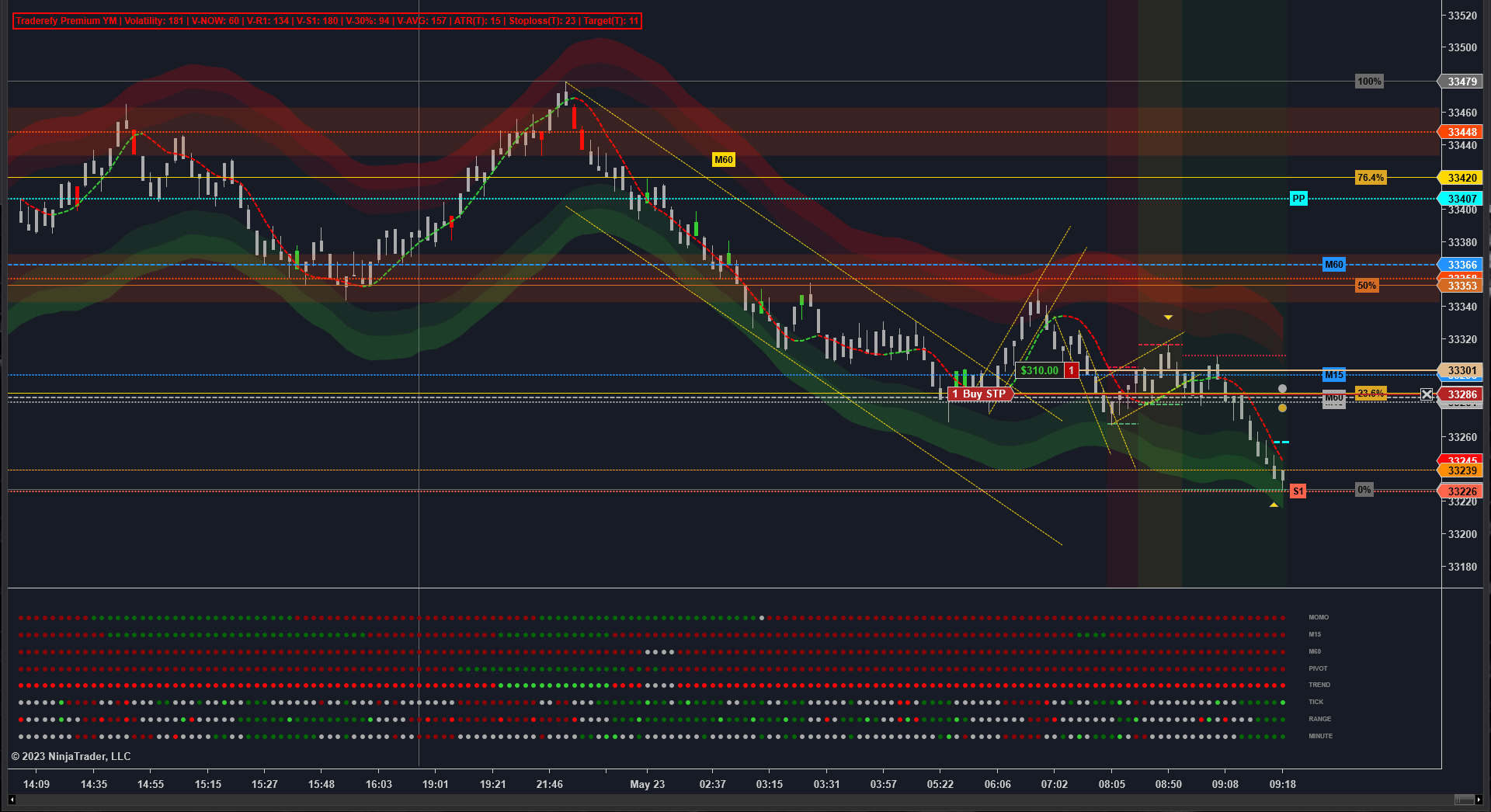Viewport: 1491px width, 812px height.
Task: Click the yellow M60 label on the channel
Action: pyautogui.click(x=723, y=160)
